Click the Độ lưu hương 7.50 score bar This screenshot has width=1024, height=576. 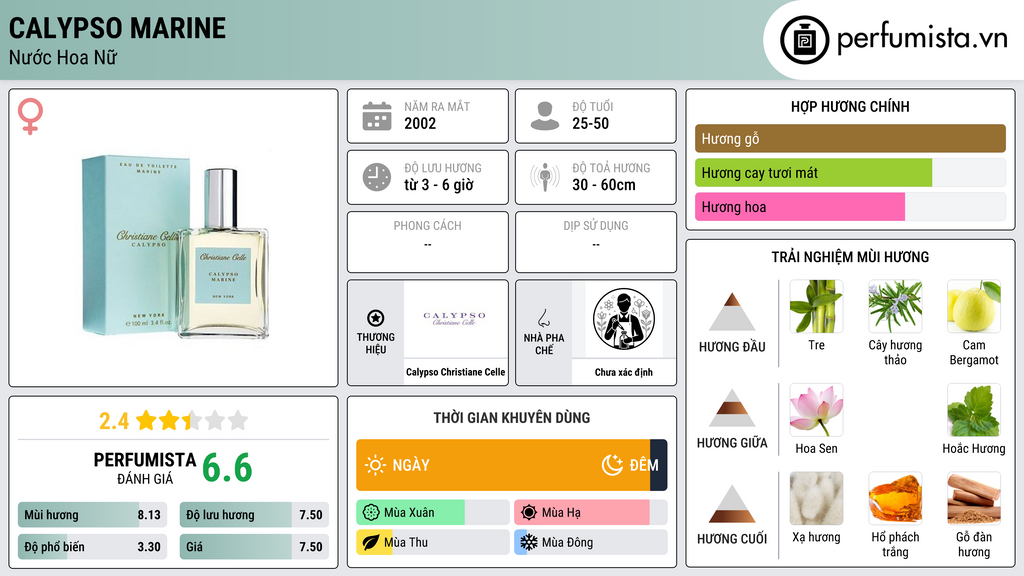click(x=254, y=515)
